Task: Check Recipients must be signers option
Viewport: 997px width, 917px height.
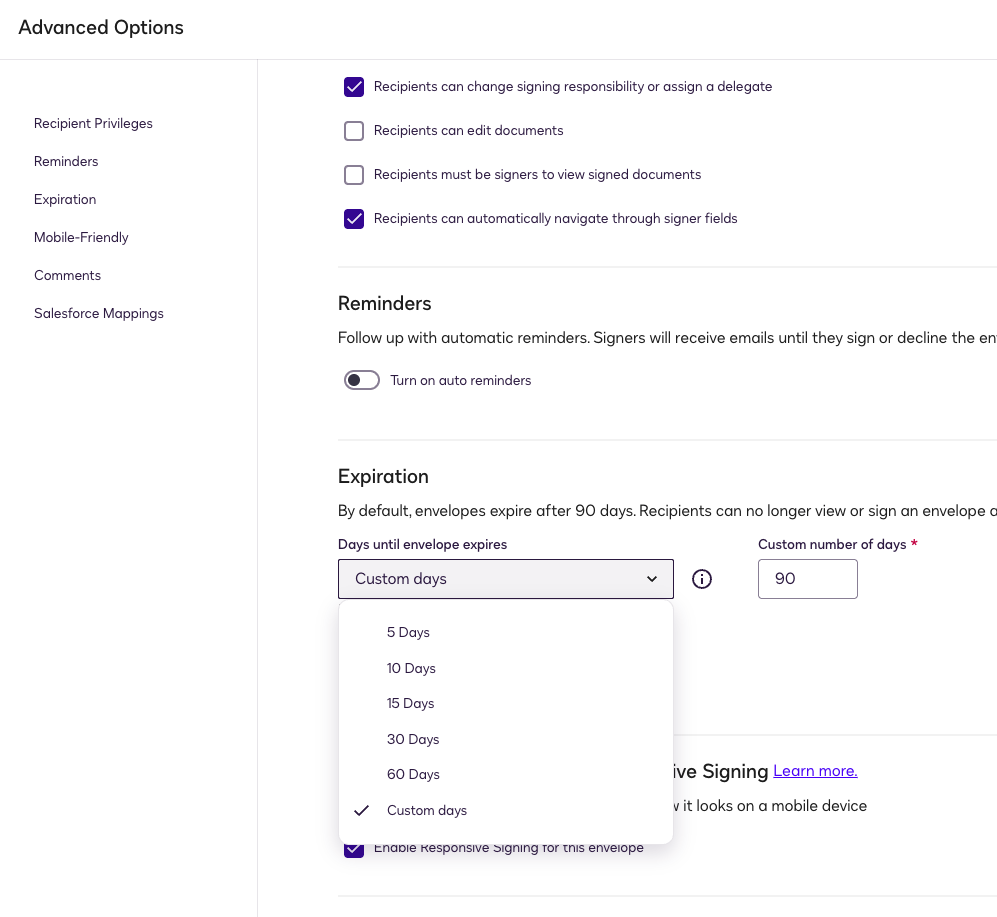Action: click(x=354, y=174)
